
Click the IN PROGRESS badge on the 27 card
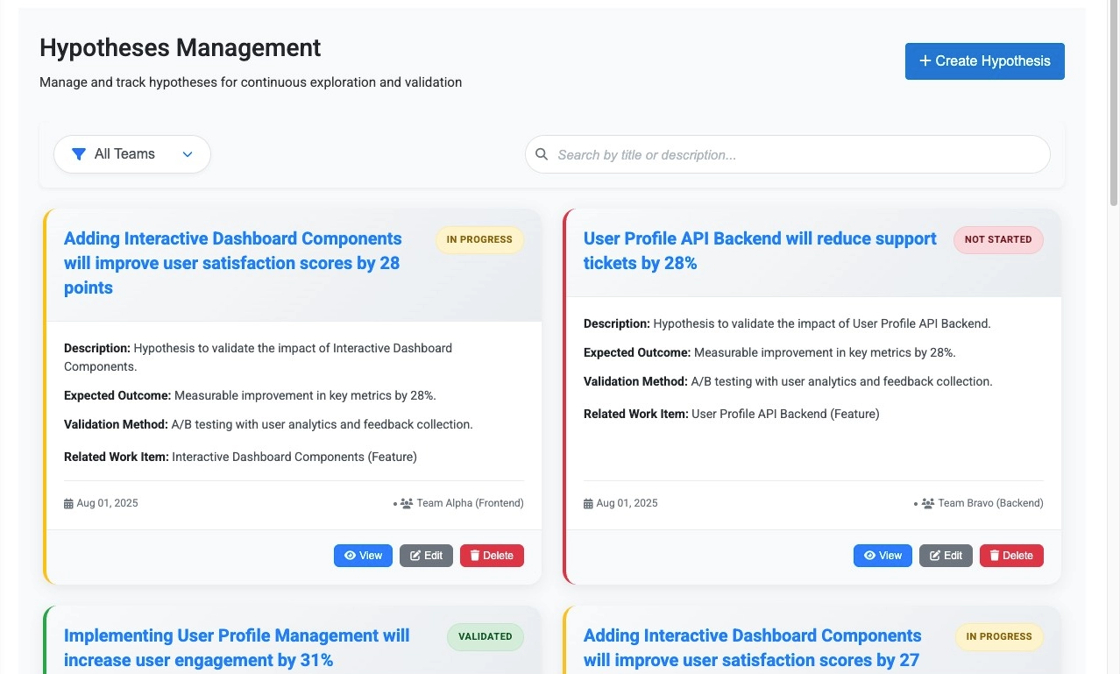tap(999, 637)
